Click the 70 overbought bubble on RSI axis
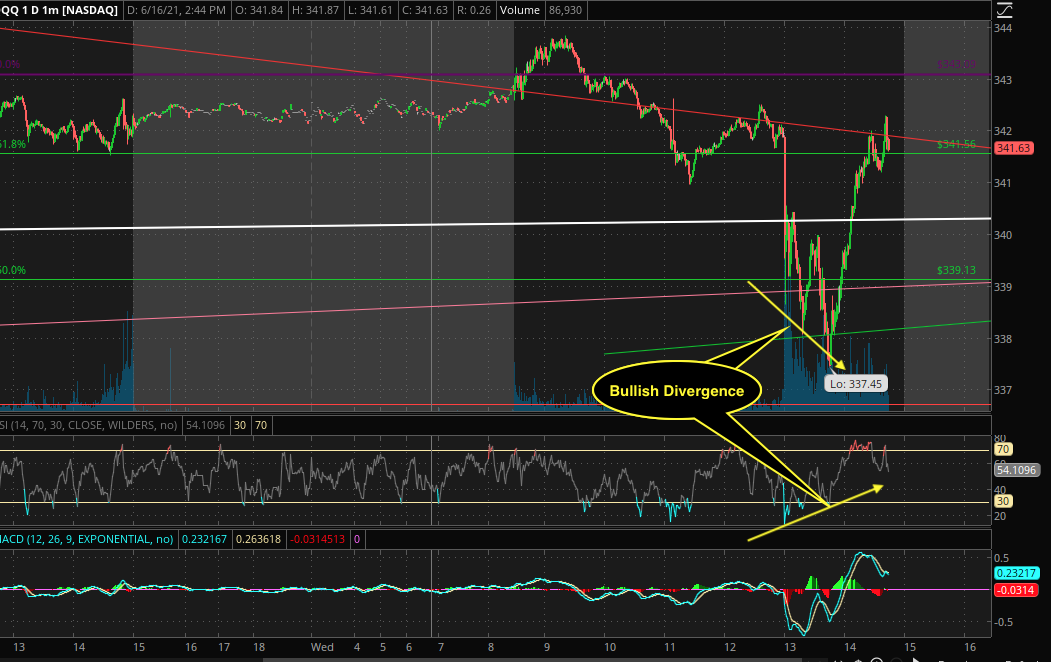The image size is (1051, 662). pos(1003,450)
